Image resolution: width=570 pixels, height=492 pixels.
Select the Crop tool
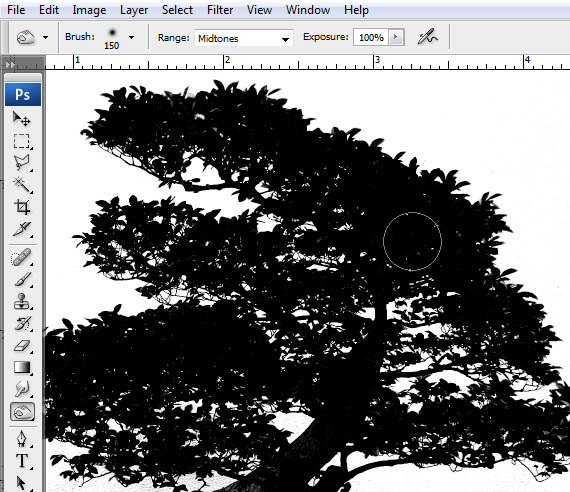(x=22, y=207)
